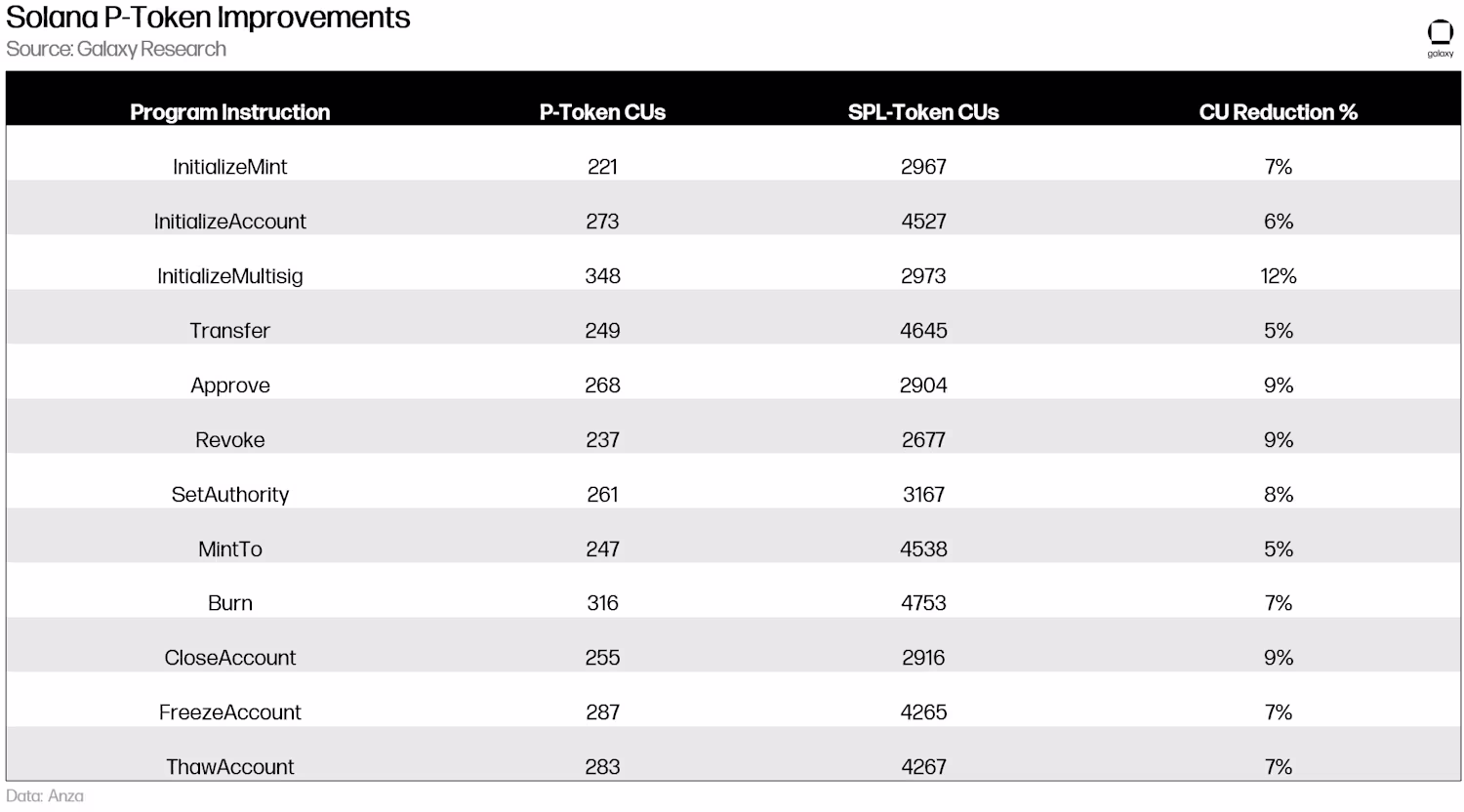Image resolution: width=1464 pixels, height=812 pixels.
Task: Click the Burn row label
Action: tap(229, 603)
